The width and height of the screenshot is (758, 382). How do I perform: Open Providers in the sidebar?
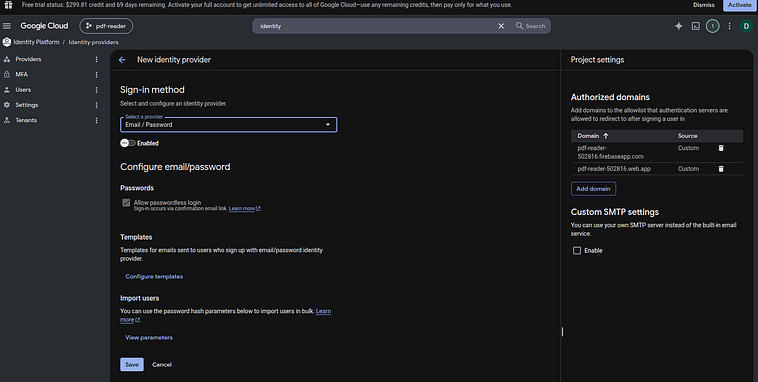(28, 59)
